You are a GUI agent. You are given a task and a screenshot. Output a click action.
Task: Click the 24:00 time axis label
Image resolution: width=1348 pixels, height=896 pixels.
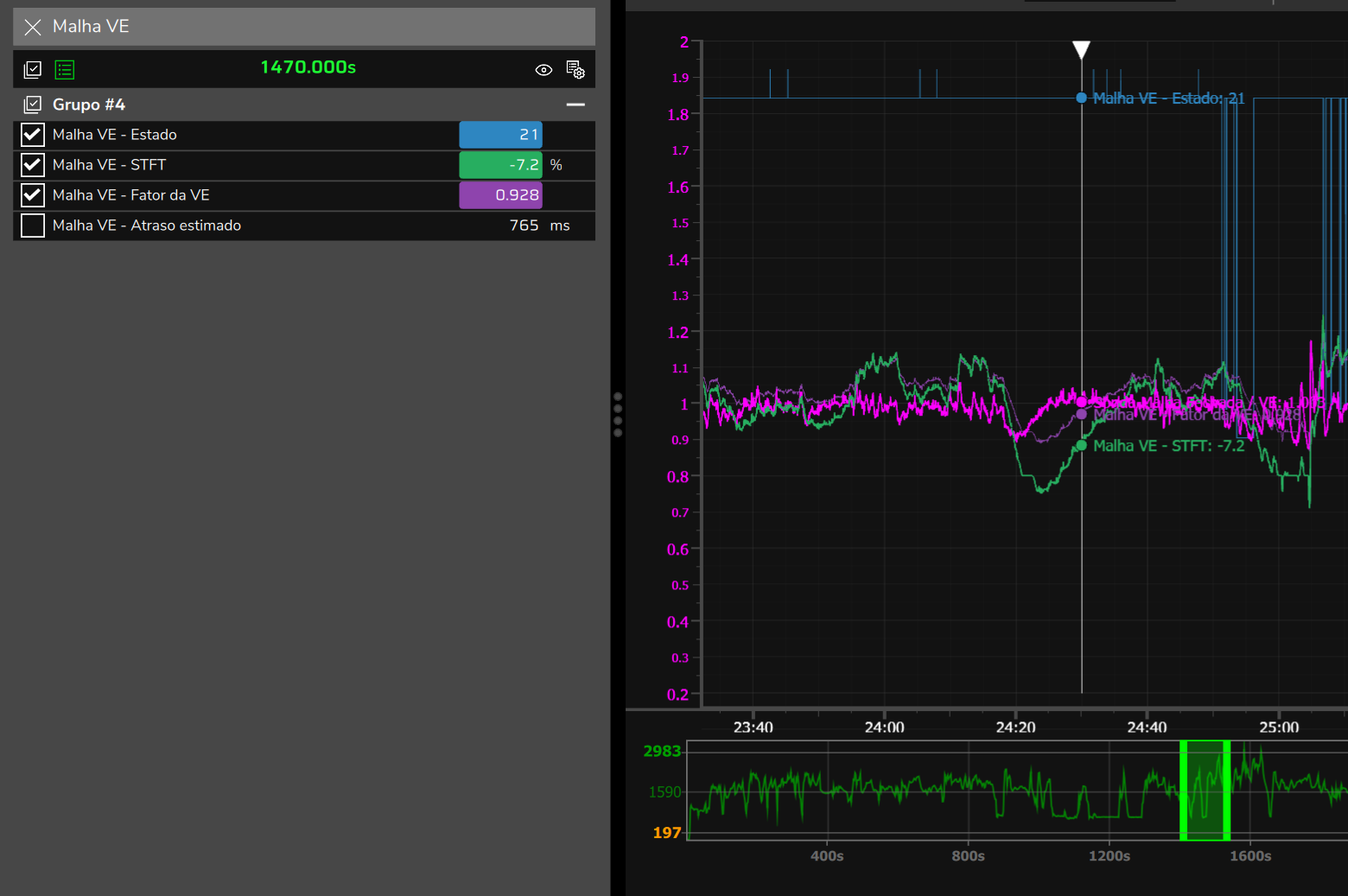[x=885, y=728]
